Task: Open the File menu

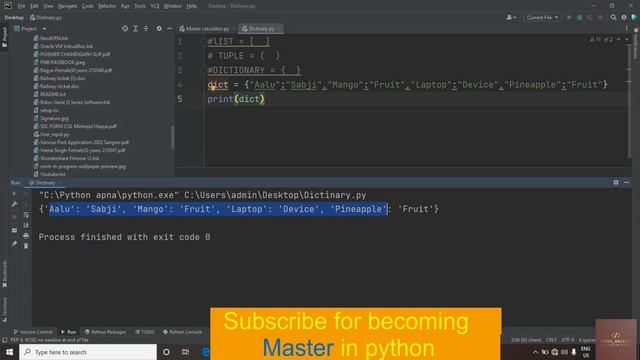Action: pyautogui.click(x=21, y=6)
